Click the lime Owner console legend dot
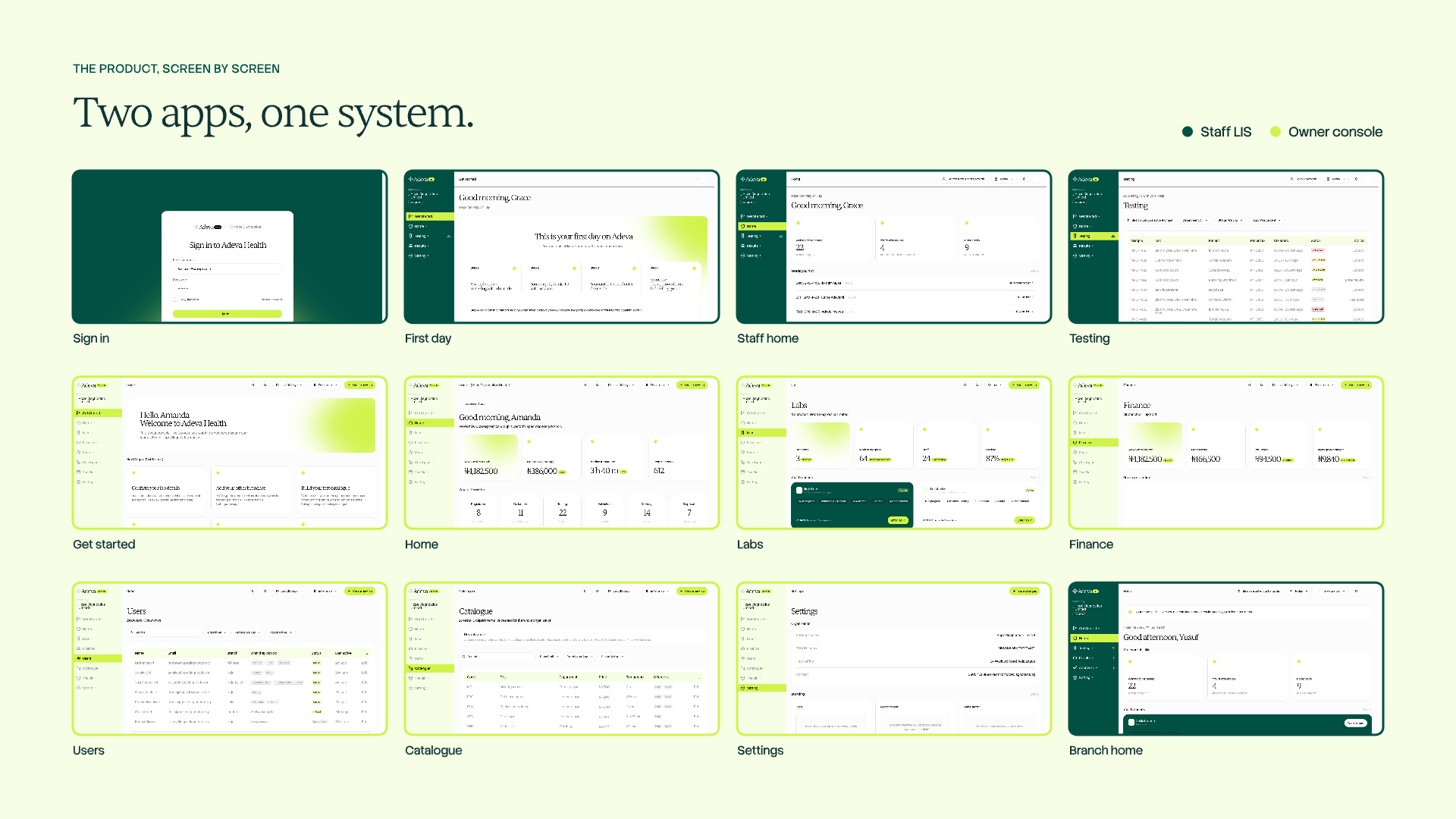Viewport: 1456px width, 819px height. click(x=1276, y=132)
